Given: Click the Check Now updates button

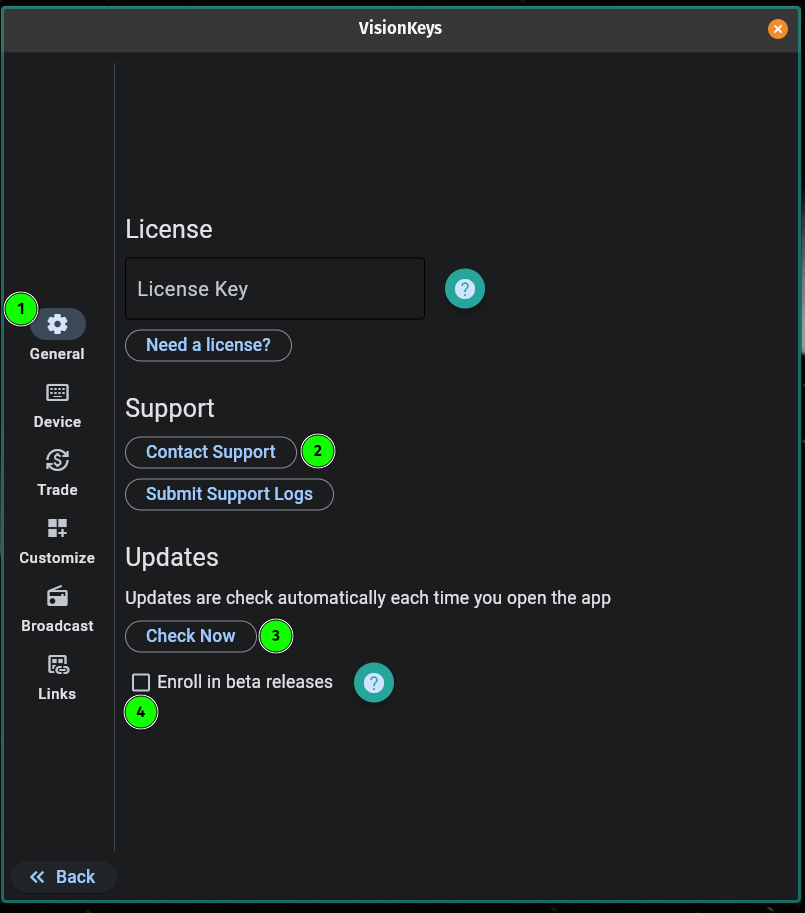Looking at the screenshot, I should pos(190,636).
